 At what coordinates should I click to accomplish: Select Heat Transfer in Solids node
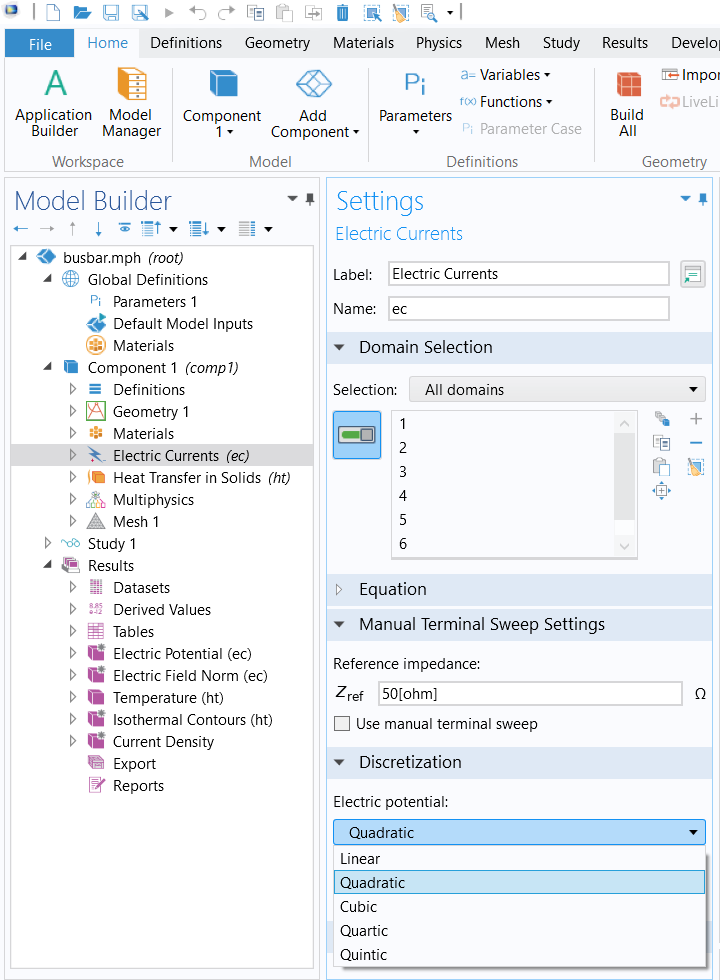pos(200,478)
